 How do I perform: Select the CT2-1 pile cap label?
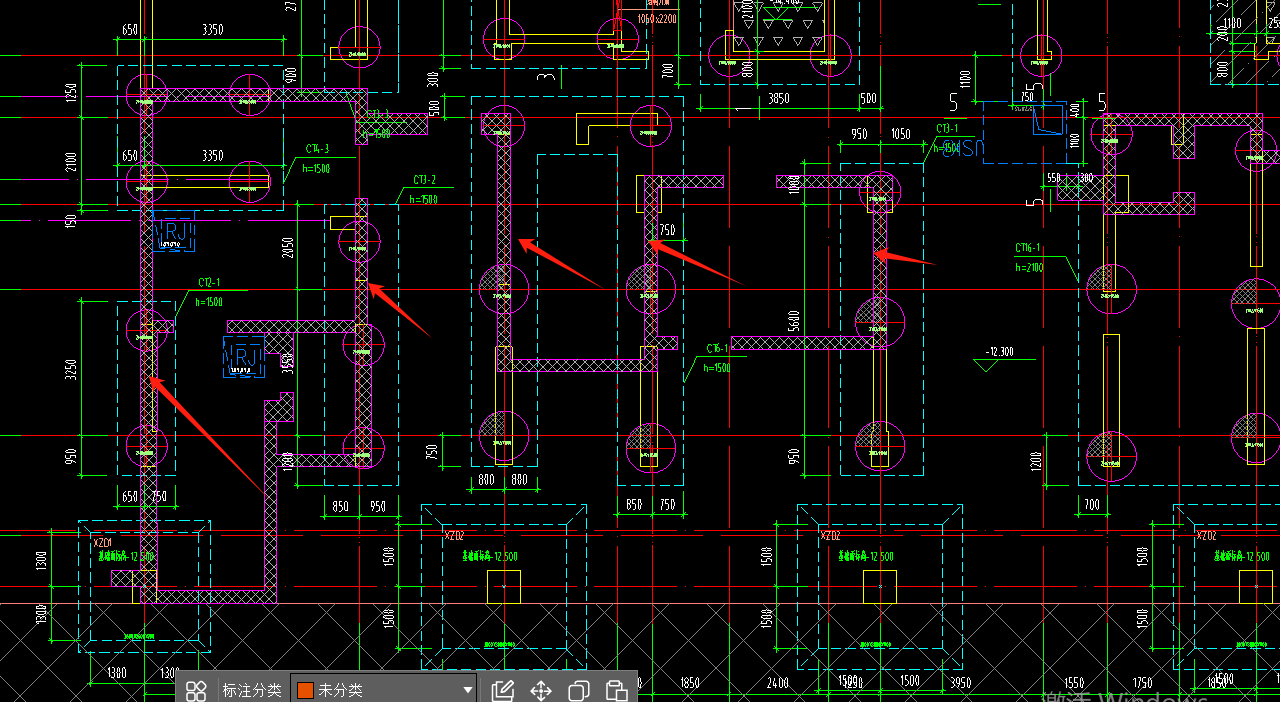(209, 283)
